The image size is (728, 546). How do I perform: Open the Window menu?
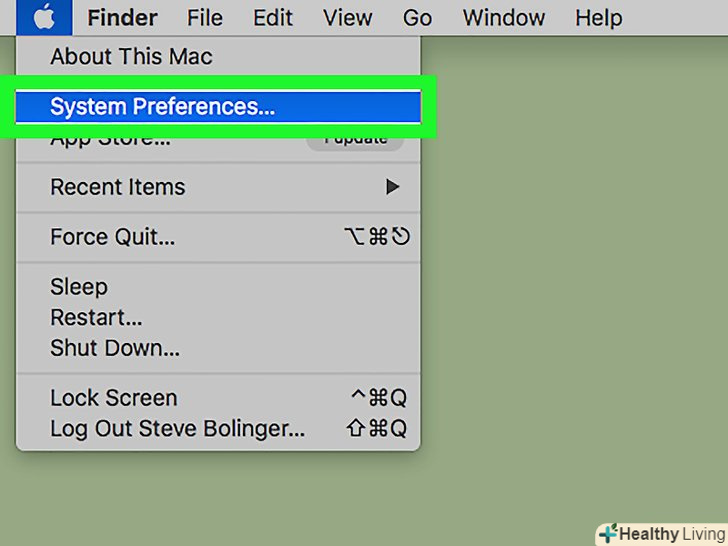click(502, 18)
